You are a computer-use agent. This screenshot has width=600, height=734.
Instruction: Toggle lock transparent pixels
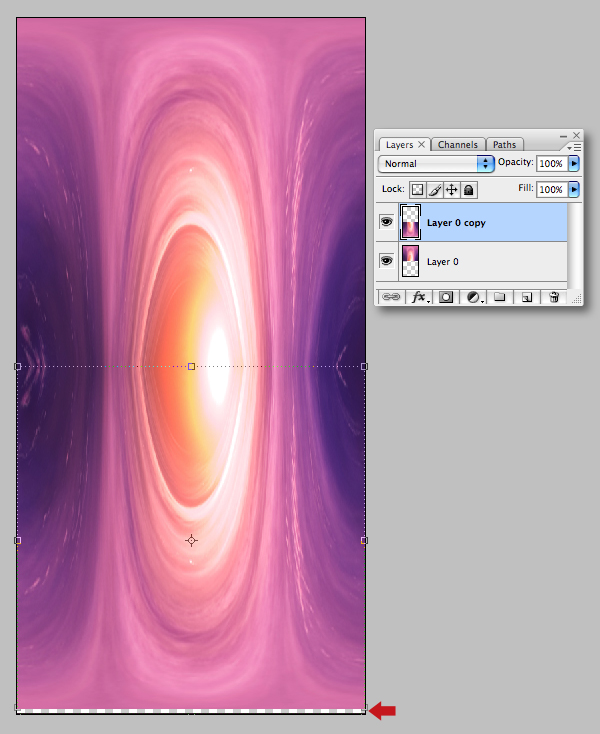(x=417, y=190)
